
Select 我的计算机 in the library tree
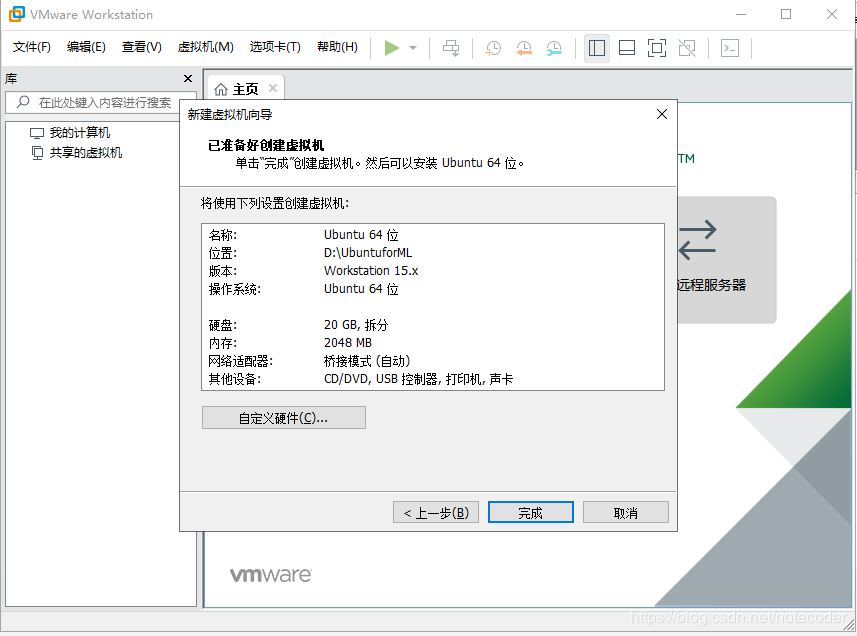(79, 133)
